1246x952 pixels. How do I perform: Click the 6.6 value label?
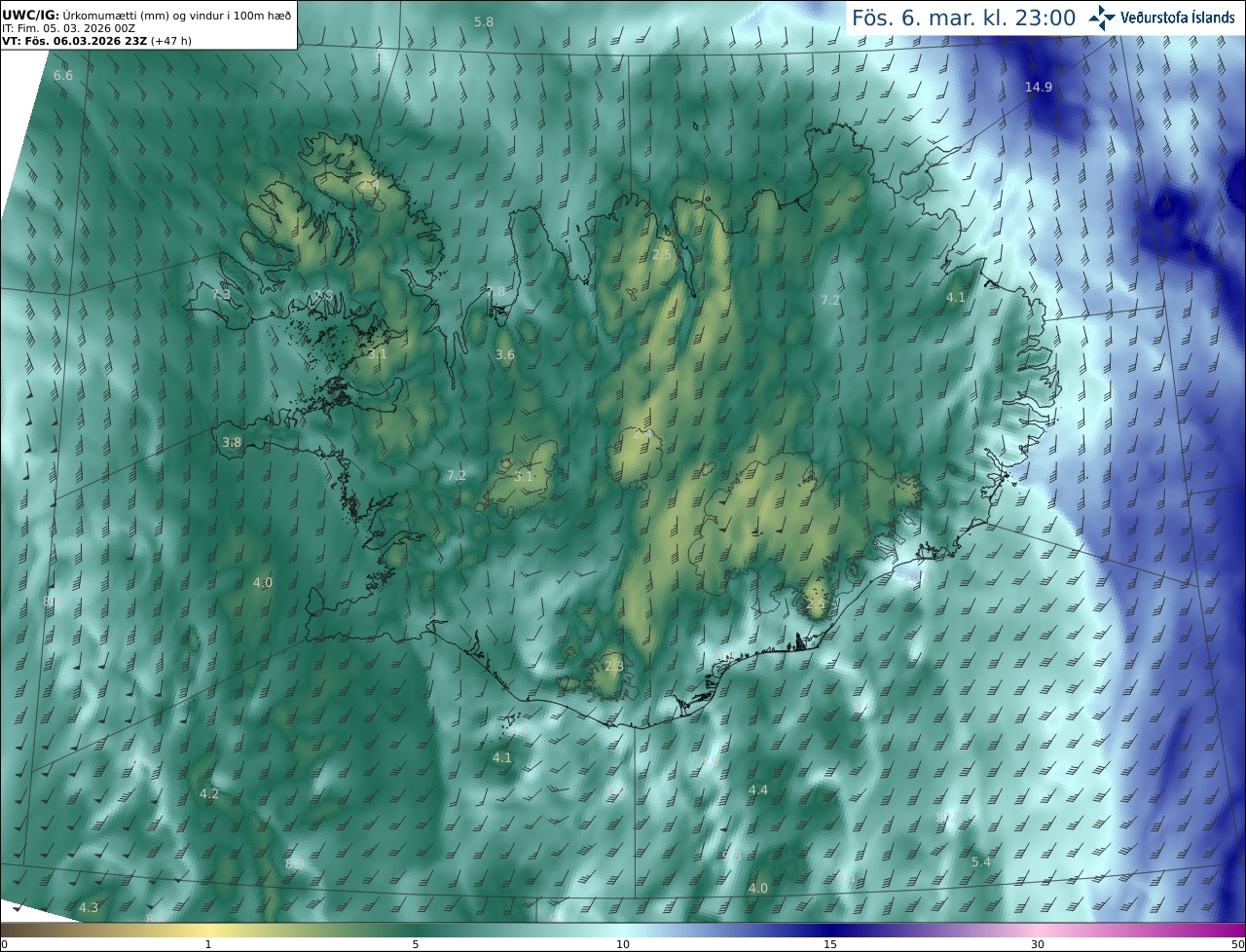pos(63,75)
